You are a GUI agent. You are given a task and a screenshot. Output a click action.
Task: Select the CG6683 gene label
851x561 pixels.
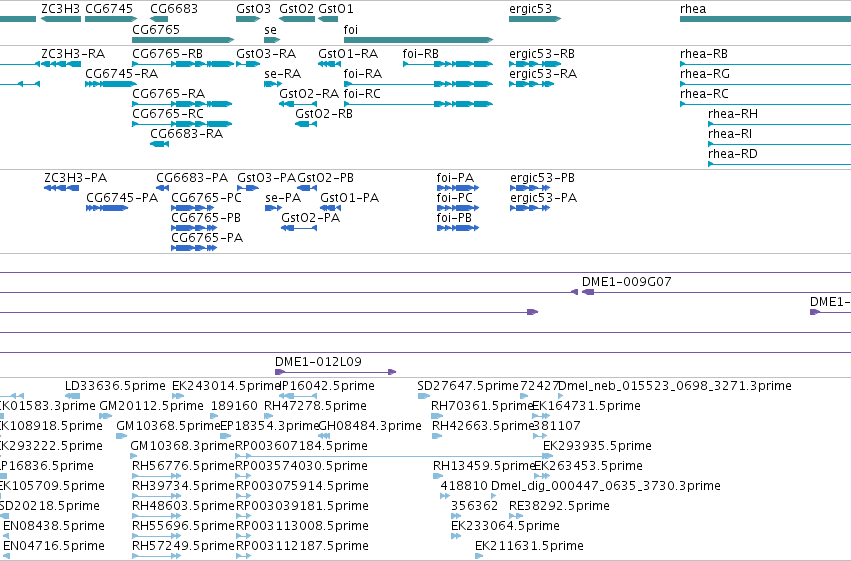[x=174, y=9]
